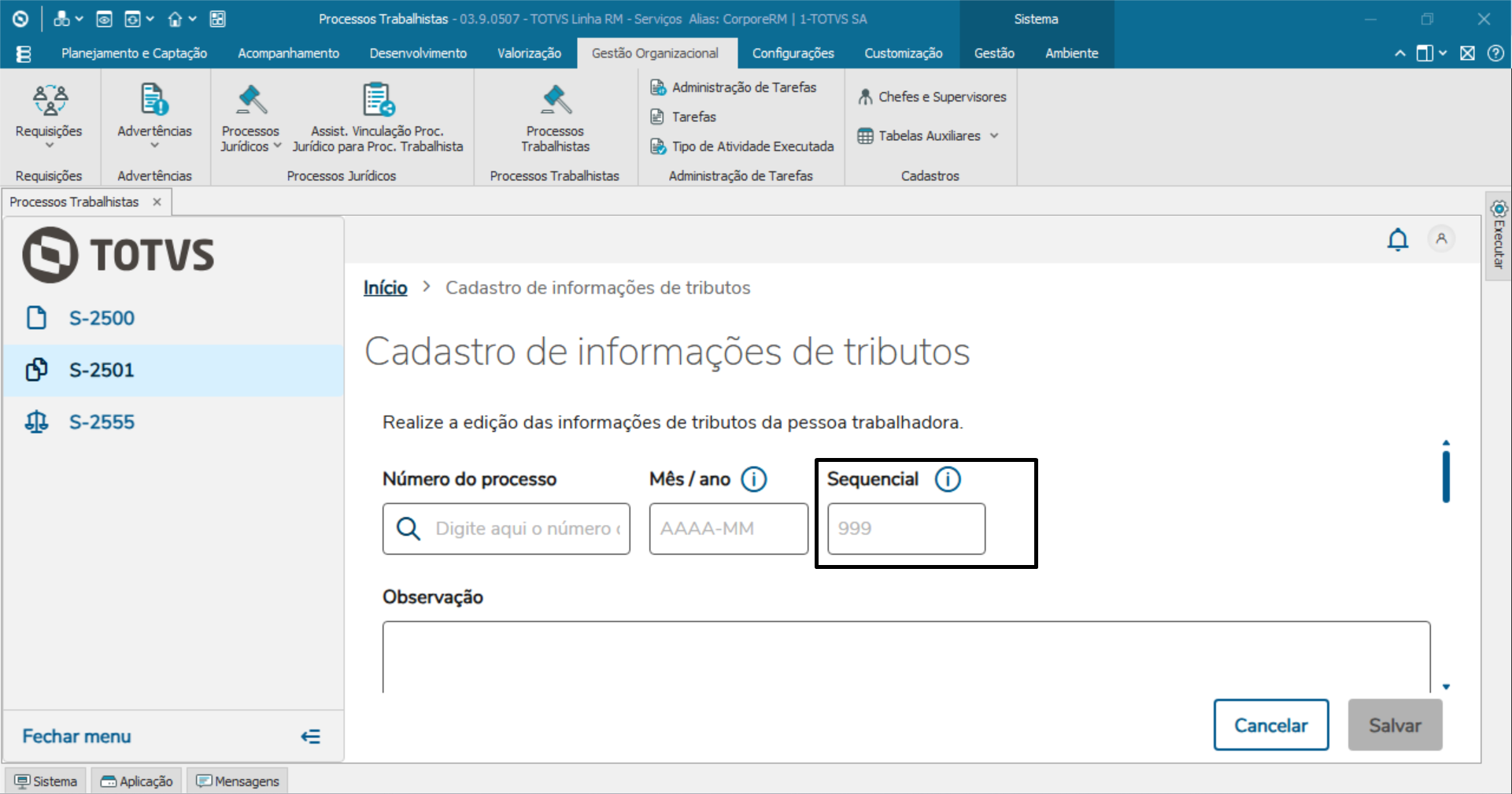This screenshot has width=1512, height=794.
Task: Open the Tarefas item
Action: pyautogui.click(x=683, y=116)
